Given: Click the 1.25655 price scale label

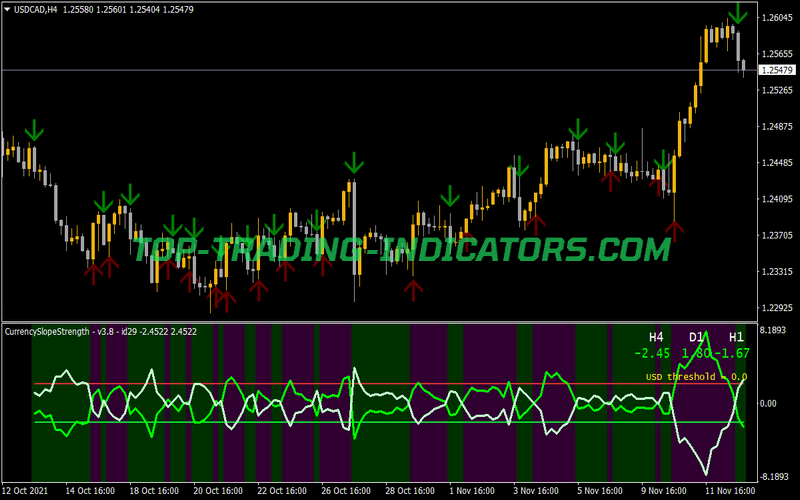Looking at the screenshot, I should 777,54.
